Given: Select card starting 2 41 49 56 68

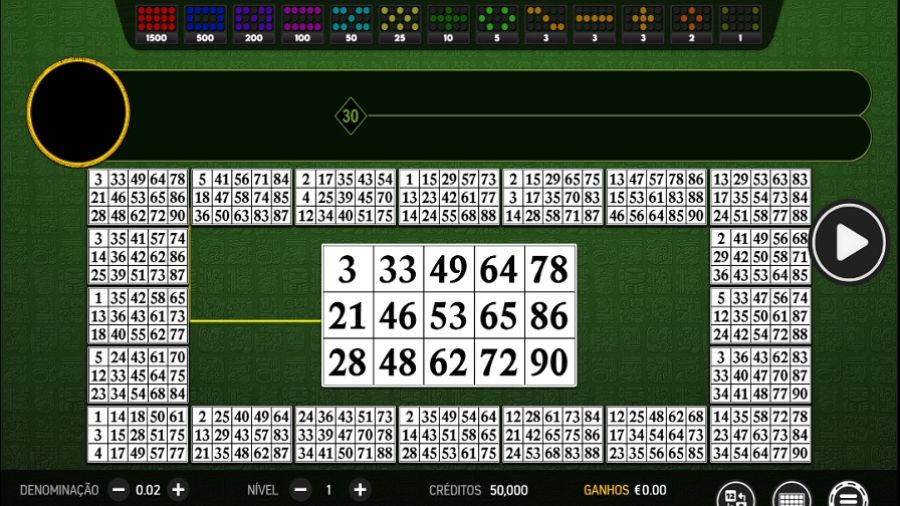Looking at the screenshot, I should pos(761,256).
